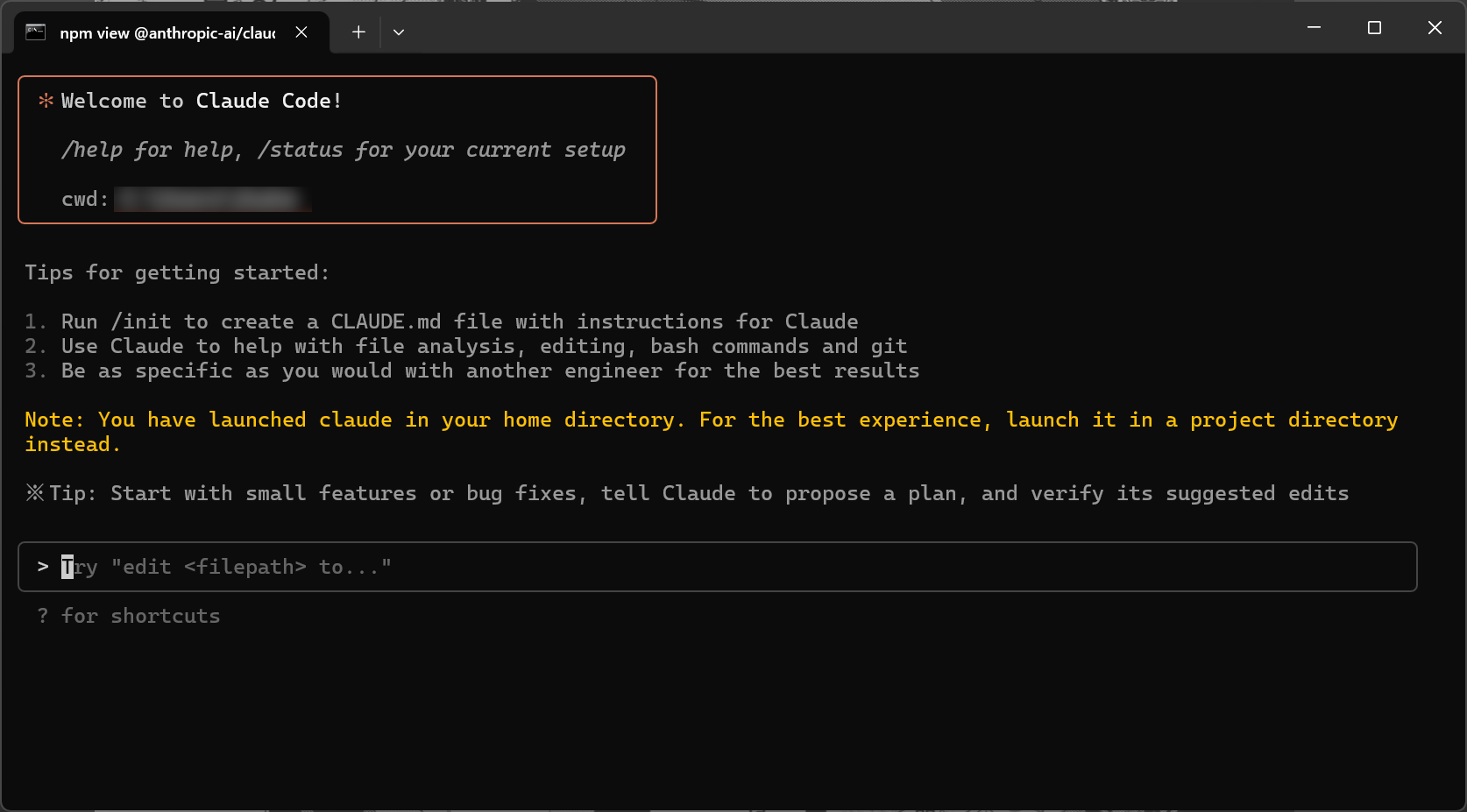Click 'Tips for getting started:' text
This screenshot has height=812, width=1467.
(177, 272)
